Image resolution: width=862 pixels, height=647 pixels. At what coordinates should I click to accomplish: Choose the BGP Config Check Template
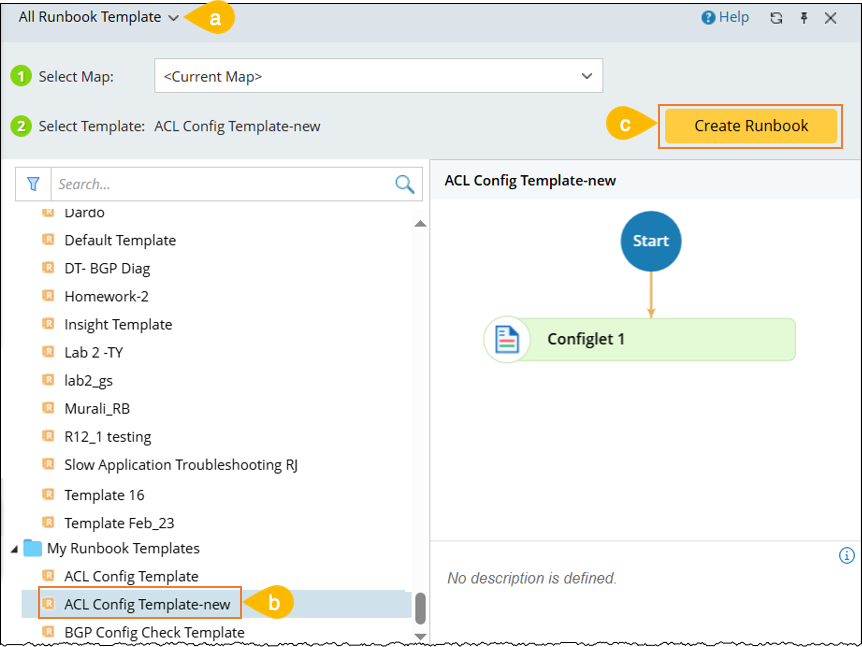154,632
